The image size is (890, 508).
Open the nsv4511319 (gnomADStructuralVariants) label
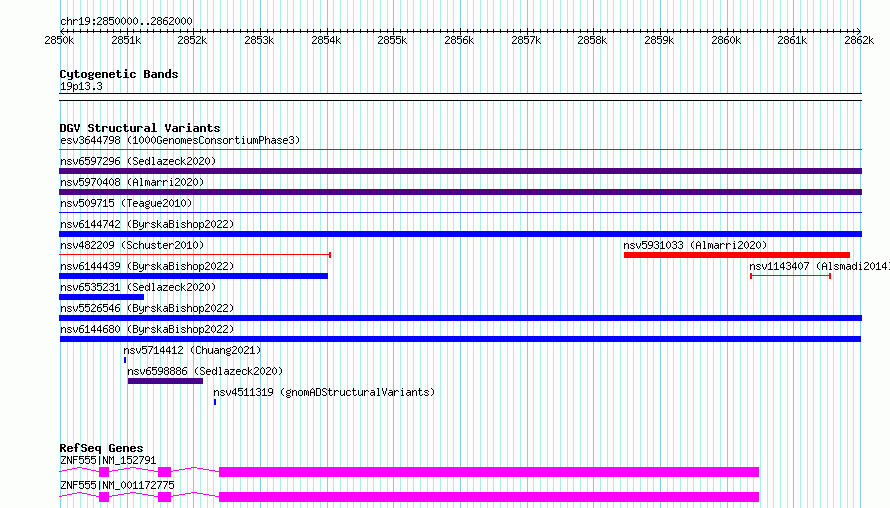click(x=324, y=392)
